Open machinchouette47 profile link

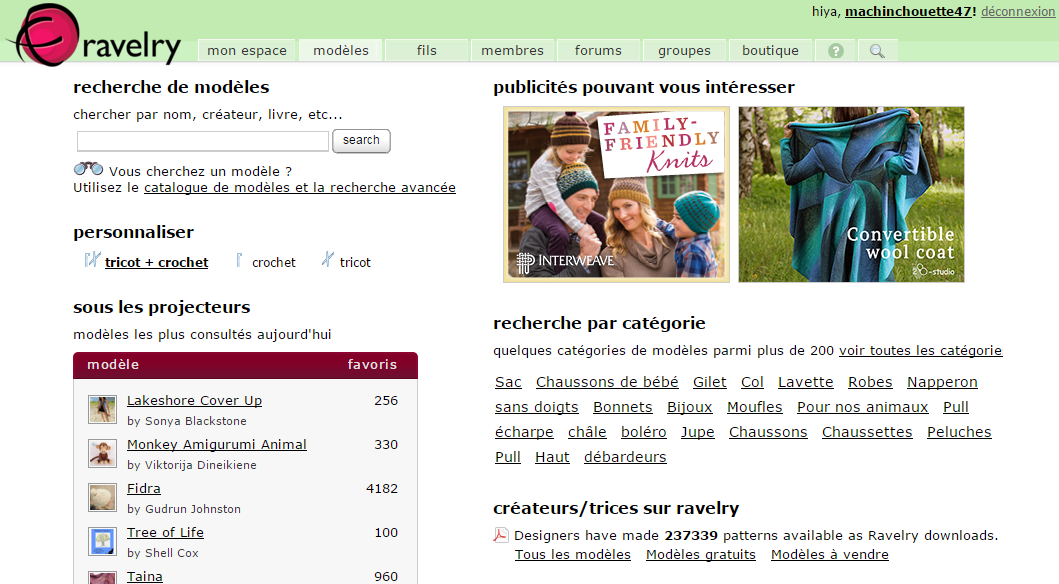coord(908,11)
